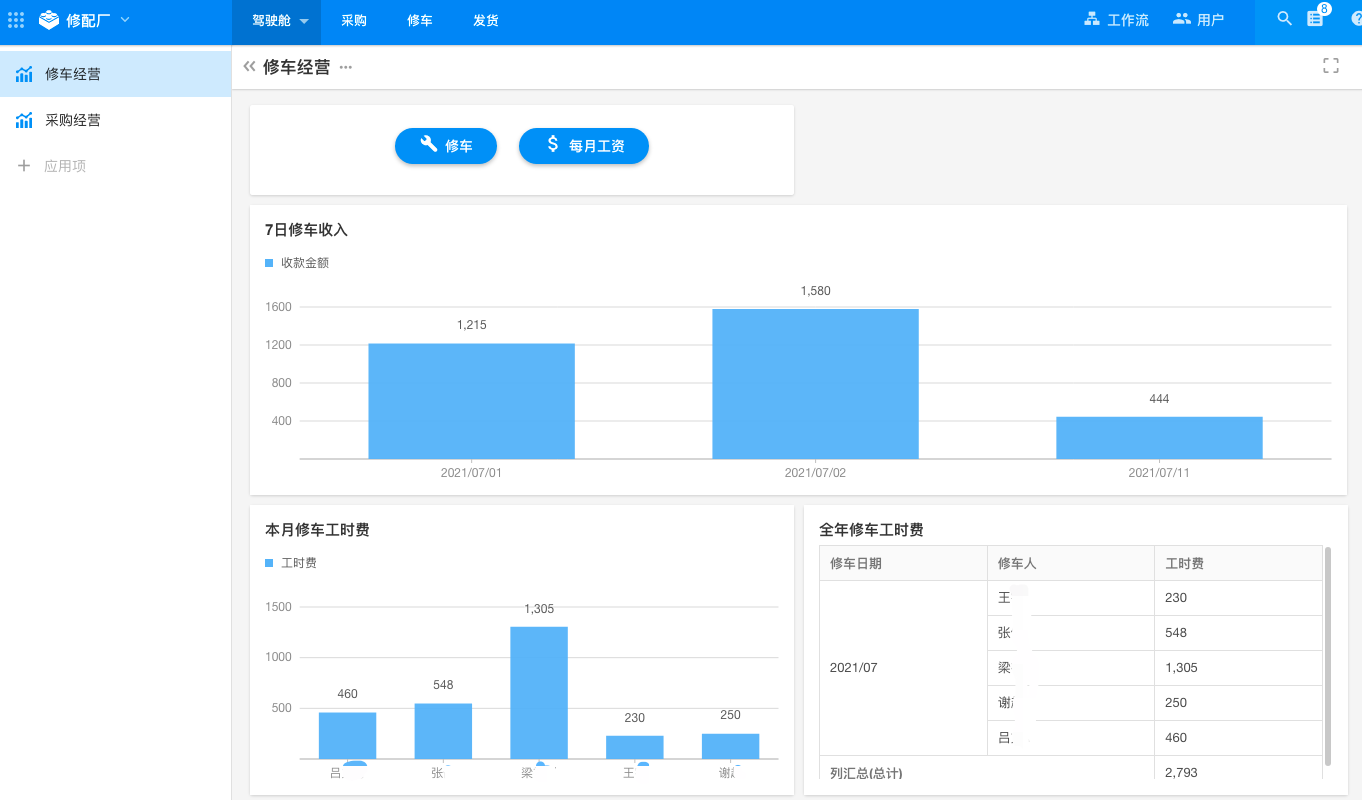Viewport: 1362px width, 800px height.
Task: Click the help question mark icon
Action: point(1356,19)
